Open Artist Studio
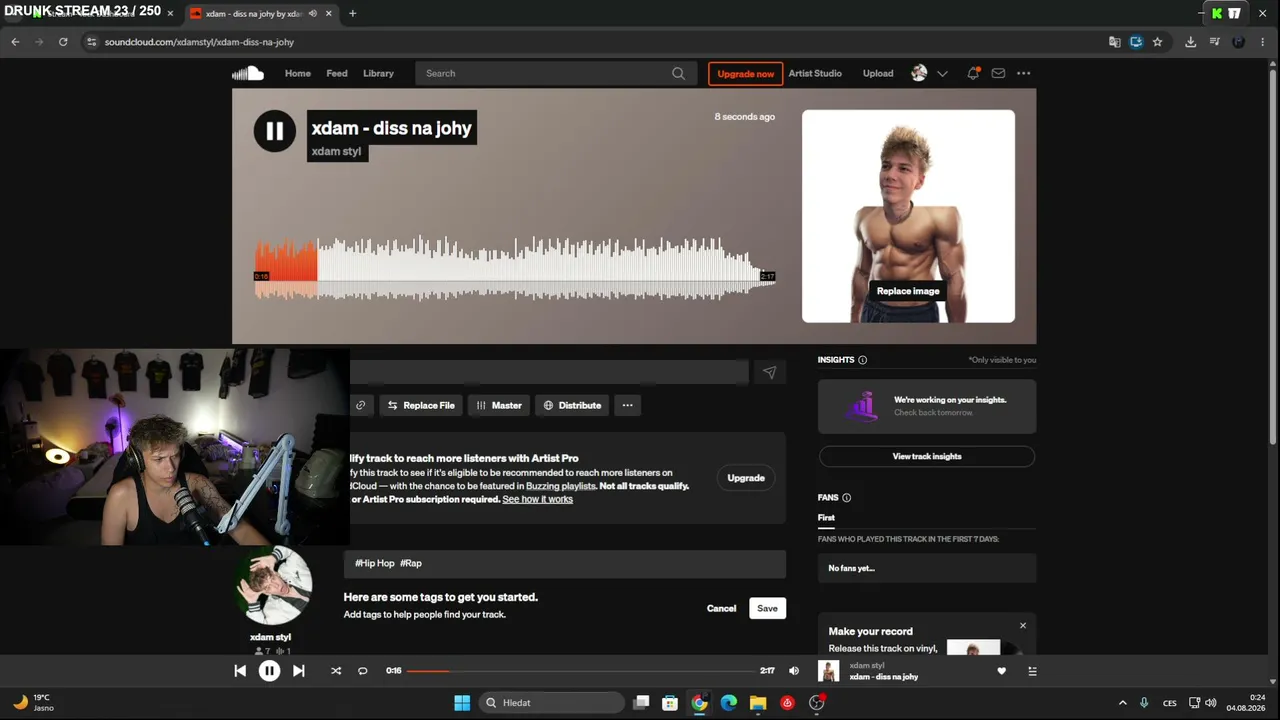 click(815, 73)
